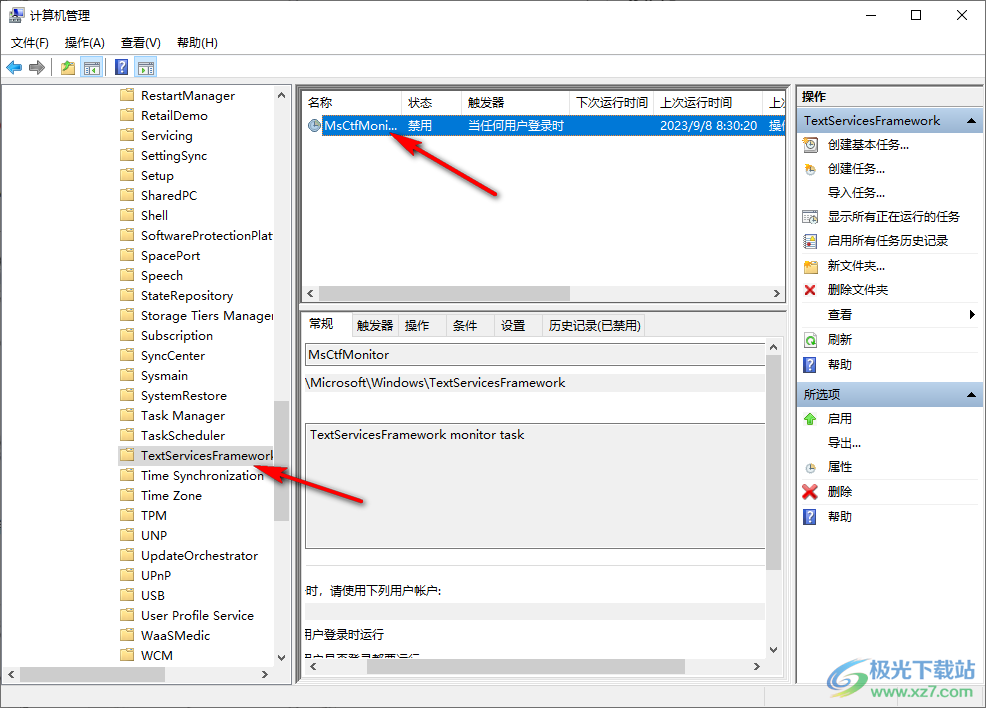
Task: Click 启用所有任务历史记录 link
Action: [x=887, y=241]
